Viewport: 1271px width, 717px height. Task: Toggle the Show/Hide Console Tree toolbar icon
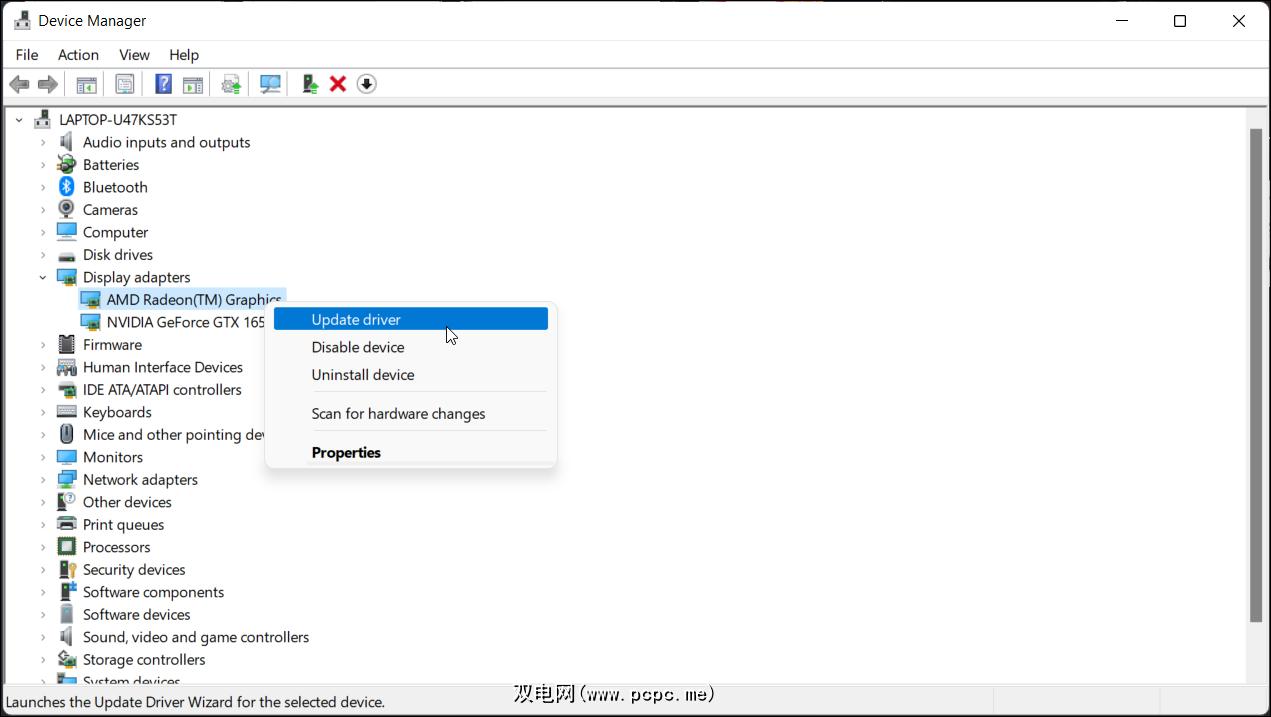click(x=87, y=84)
